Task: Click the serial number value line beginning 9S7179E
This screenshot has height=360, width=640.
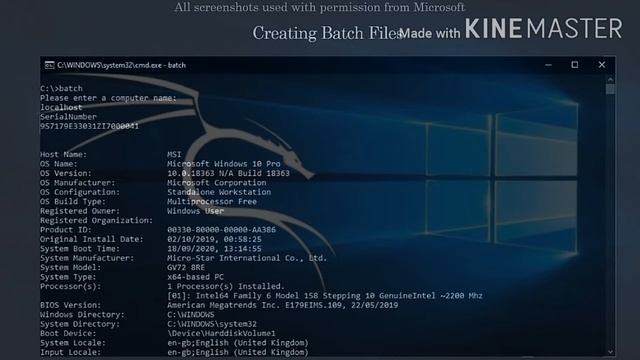Action: 89,126
